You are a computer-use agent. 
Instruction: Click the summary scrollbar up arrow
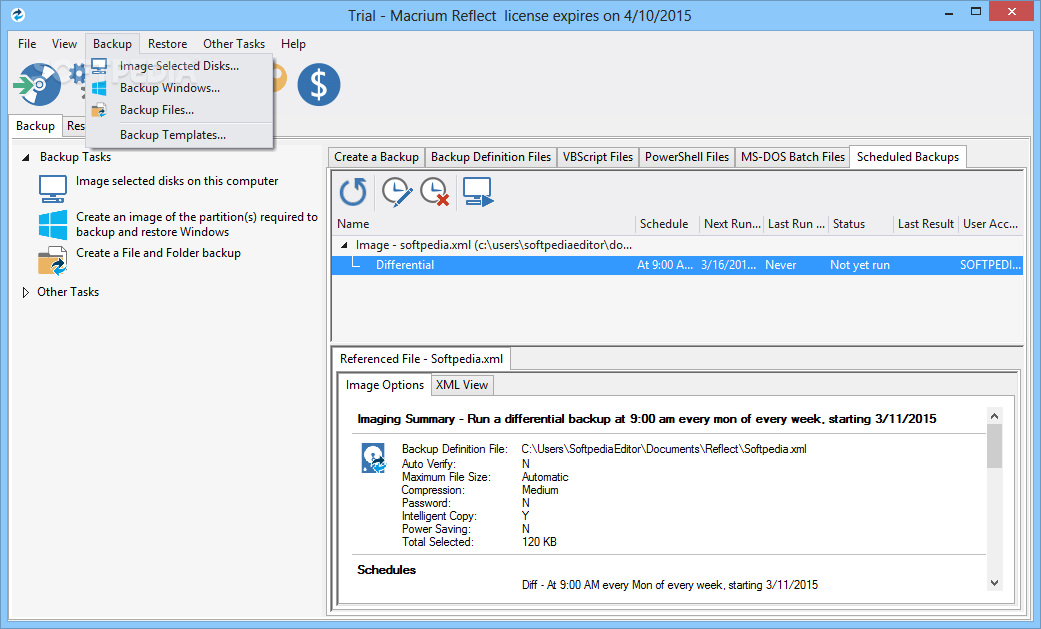point(994,416)
